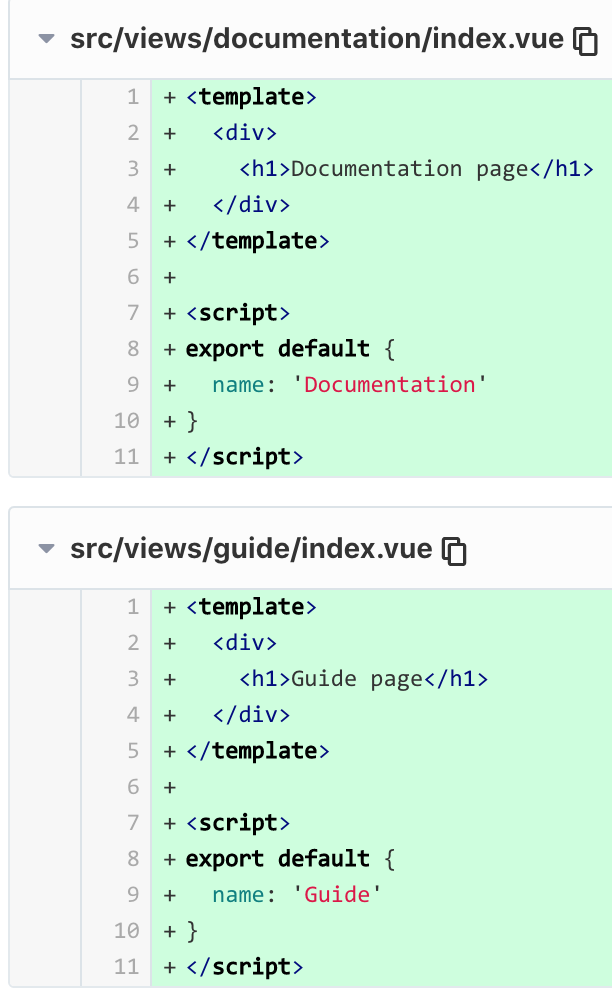Click the 'Documentation page' h1 code line
Viewport: 612px width, 1008px height.
[x=382, y=169]
